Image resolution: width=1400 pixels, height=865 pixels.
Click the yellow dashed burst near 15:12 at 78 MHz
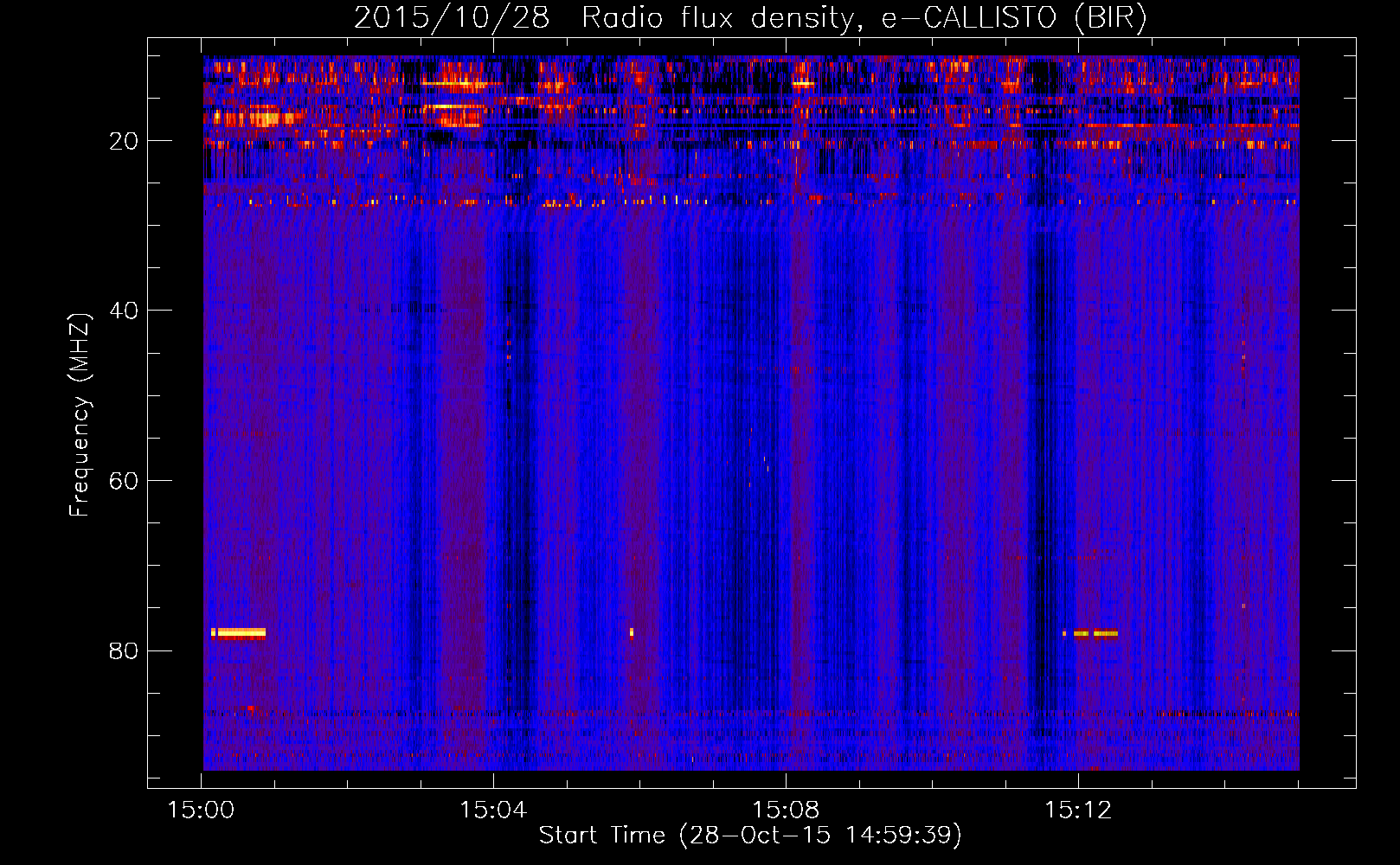click(1090, 633)
